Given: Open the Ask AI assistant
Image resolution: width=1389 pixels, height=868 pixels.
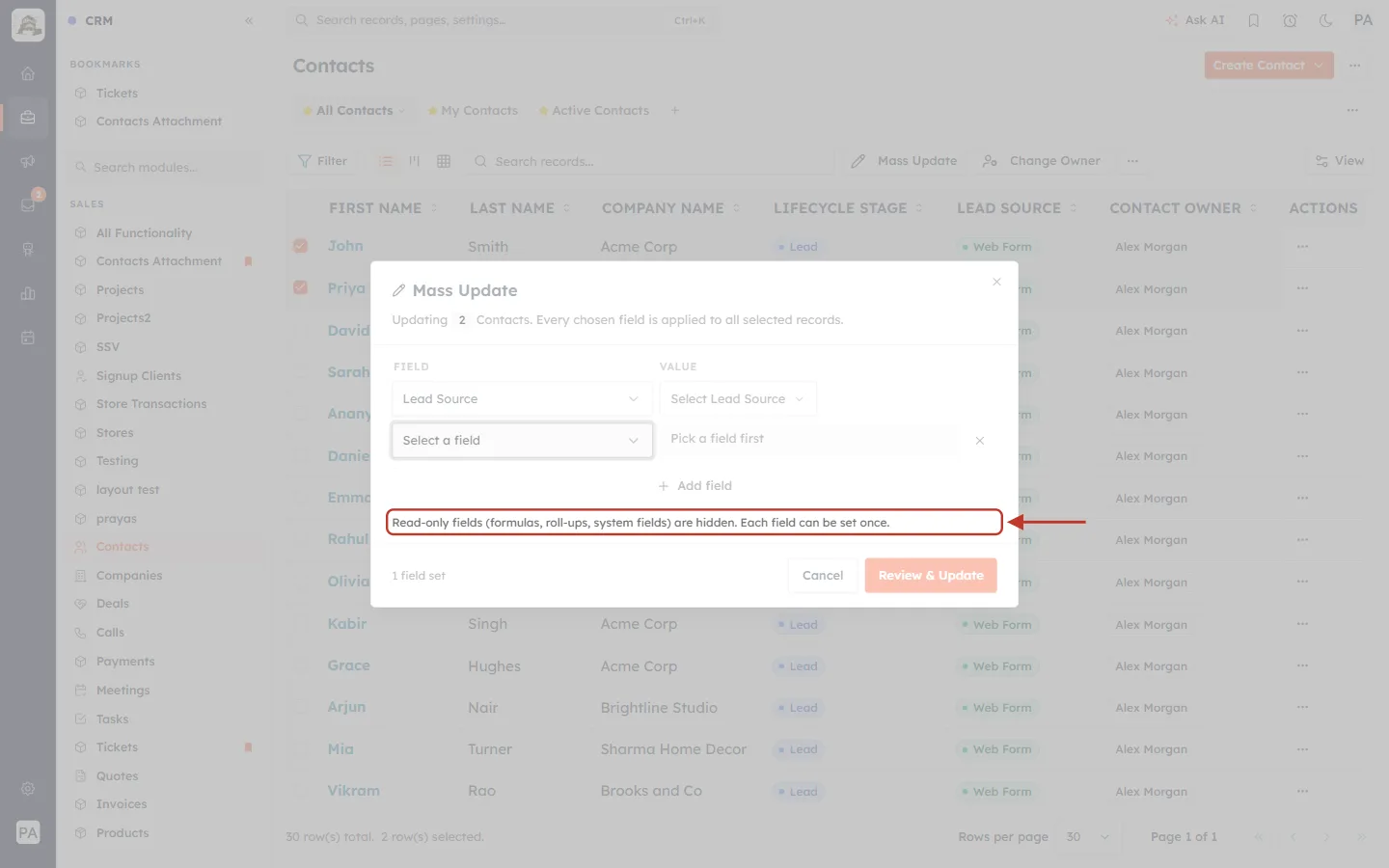Looking at the screenshot, I should coord(1195,20).
